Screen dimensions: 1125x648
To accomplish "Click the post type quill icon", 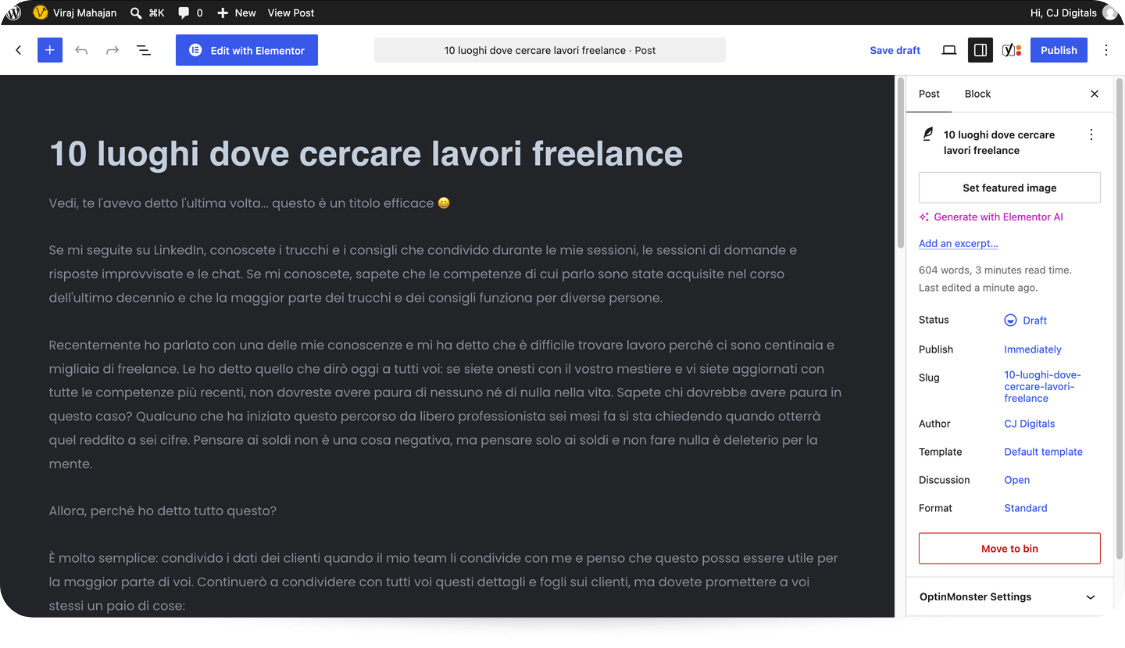I will [x=928, y=134].
